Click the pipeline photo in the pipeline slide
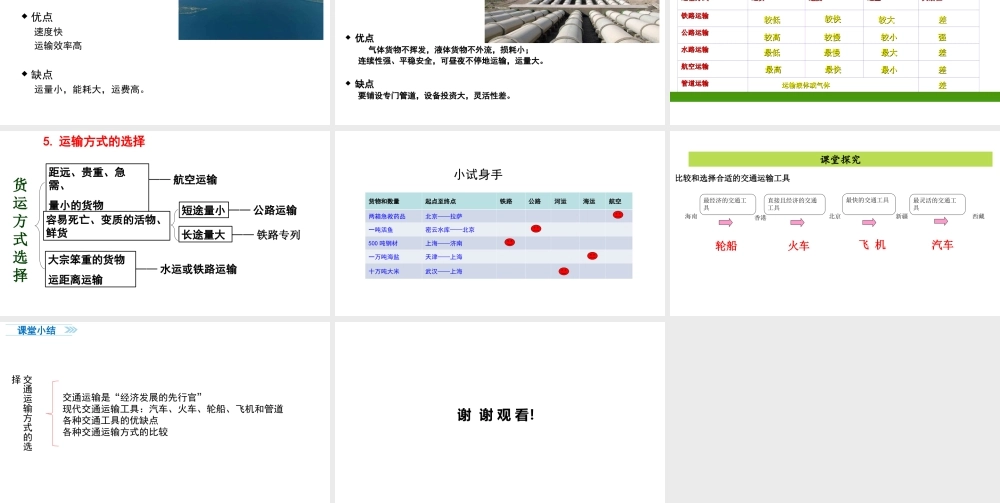The height and width of the screenshot is (503, 1000). 571,21
